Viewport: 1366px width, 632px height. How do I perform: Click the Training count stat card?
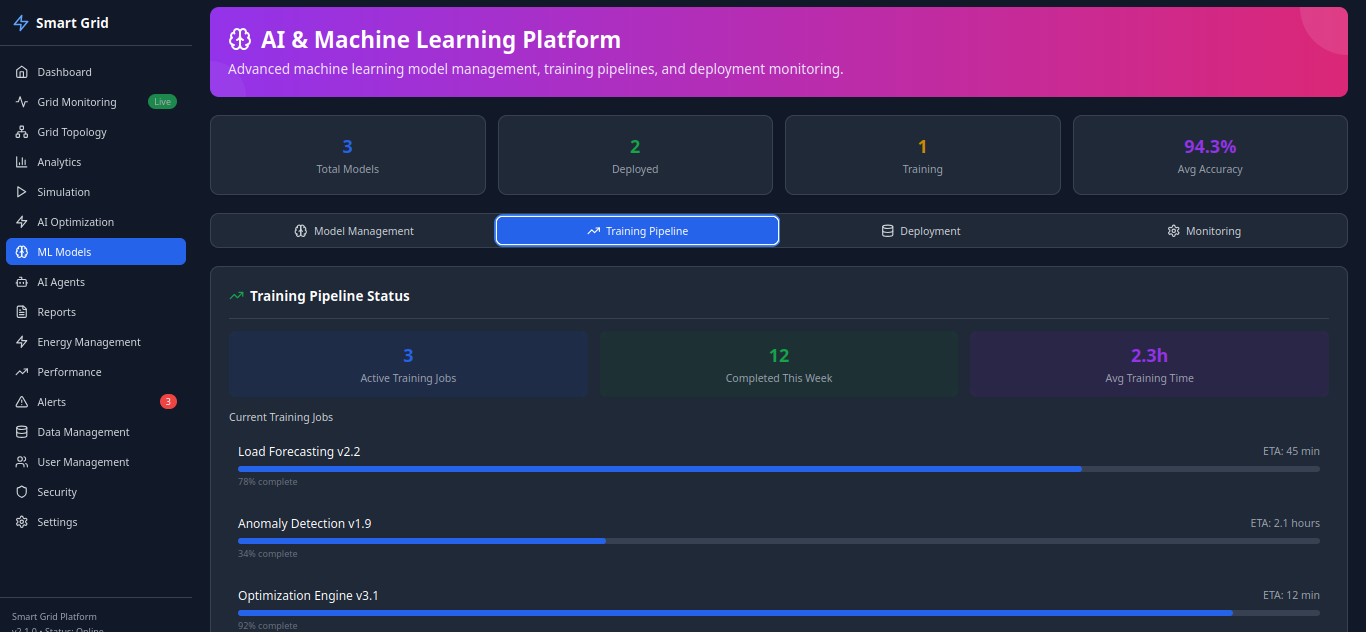(923, 155)
